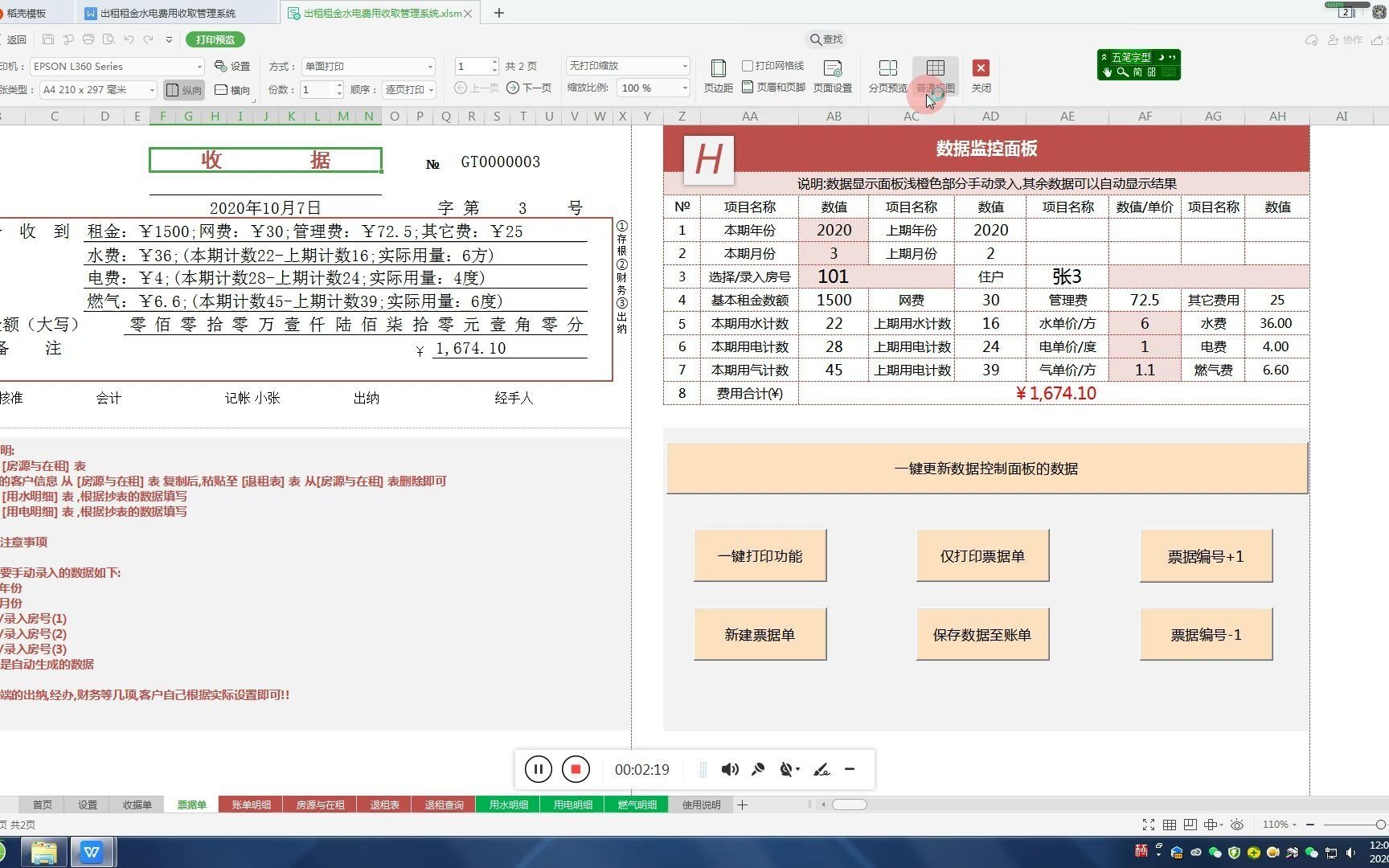
Task: Switch to the 用水明细 sheet tab
Action: tap(508, 805)
